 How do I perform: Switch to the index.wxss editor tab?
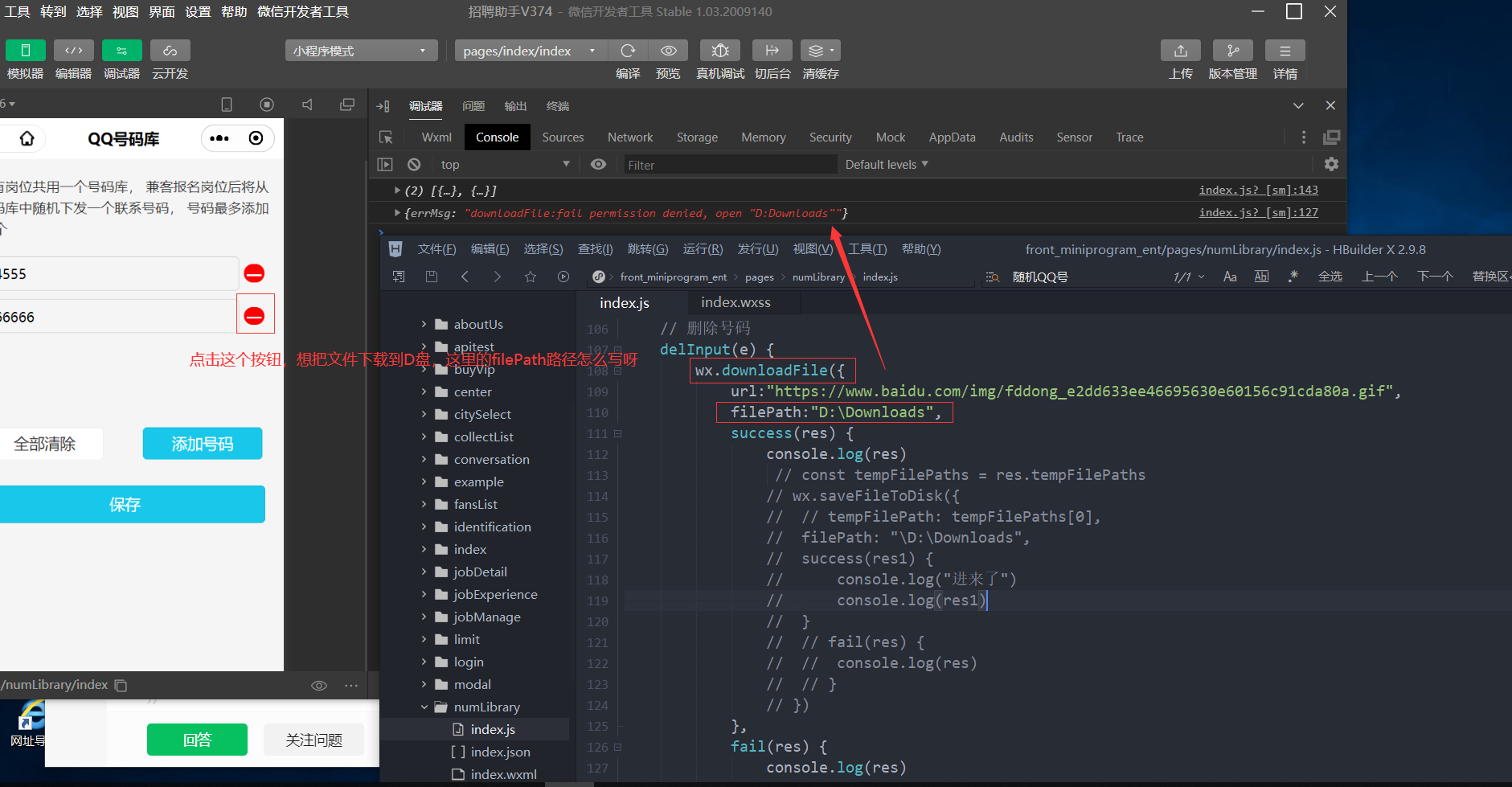[x=736, y=302]
